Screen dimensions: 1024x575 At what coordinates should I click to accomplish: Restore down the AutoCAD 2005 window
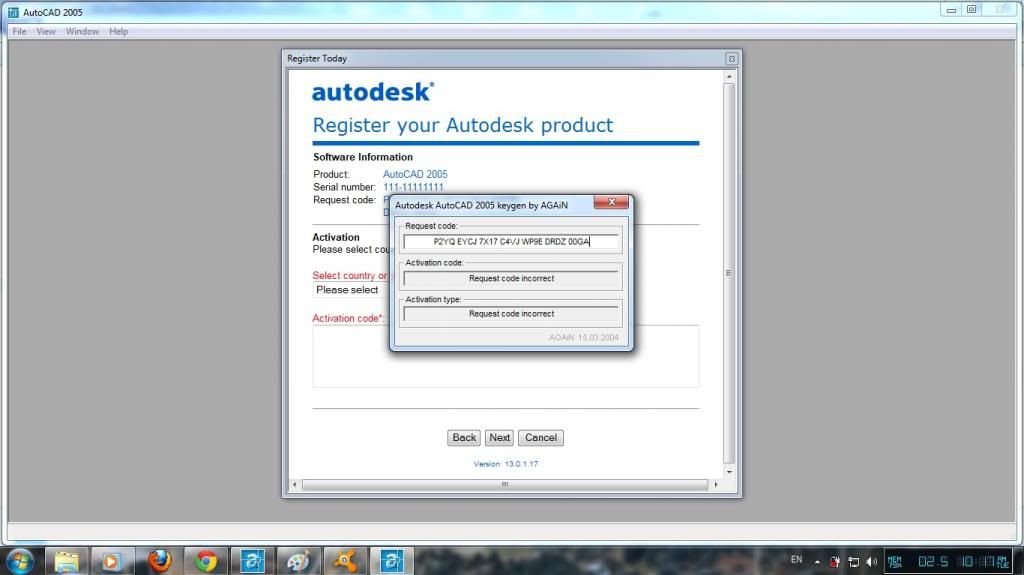[972, 10]
